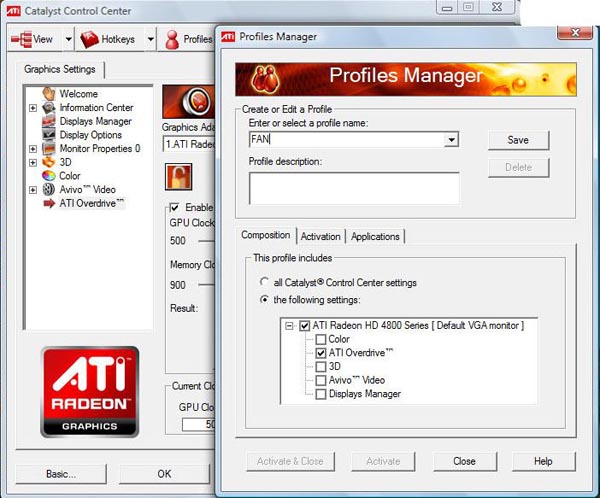Check the Color setting checkbox

pos(321,340)
